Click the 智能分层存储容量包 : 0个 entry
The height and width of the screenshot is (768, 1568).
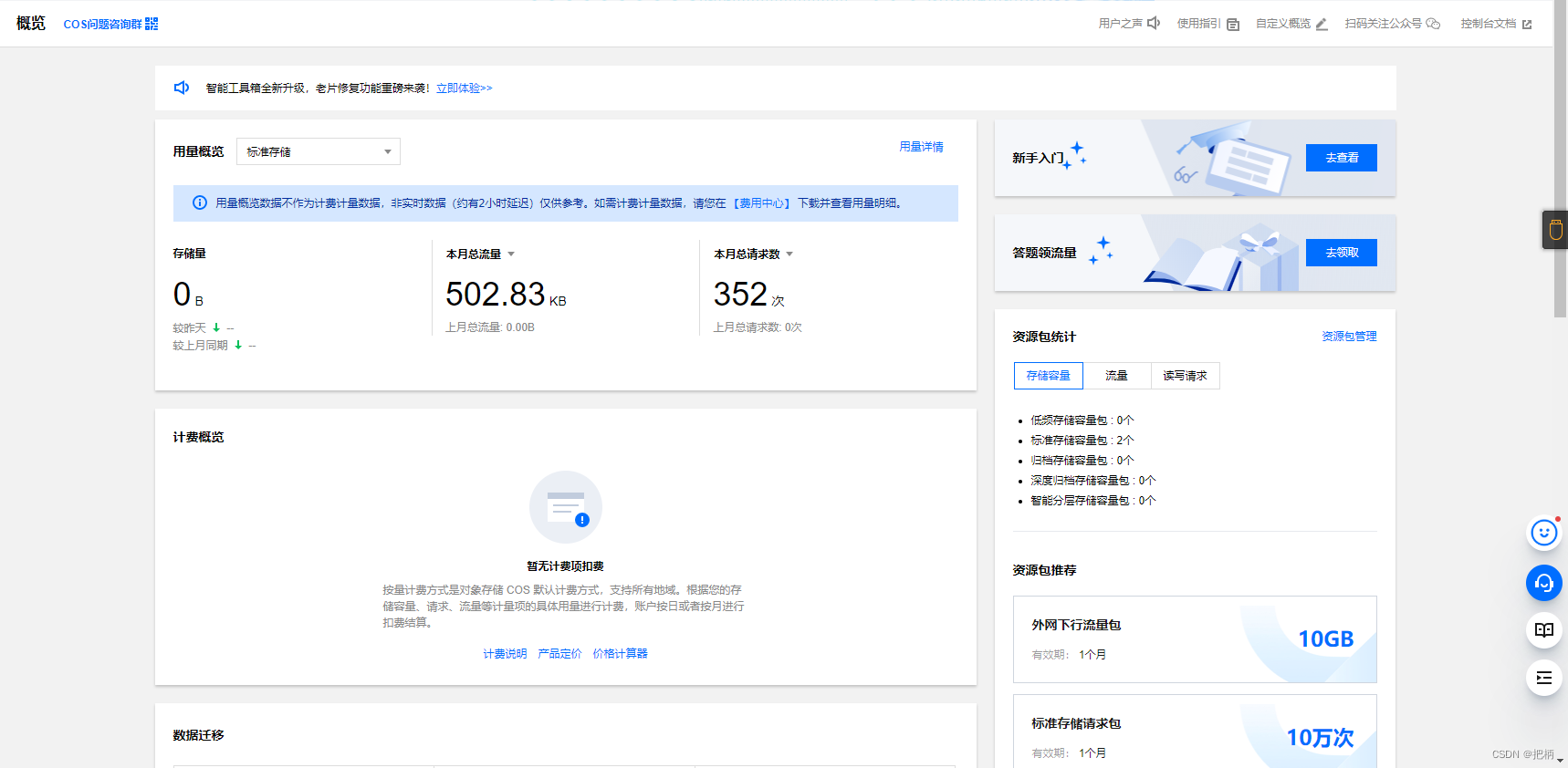click(1092, 501)
